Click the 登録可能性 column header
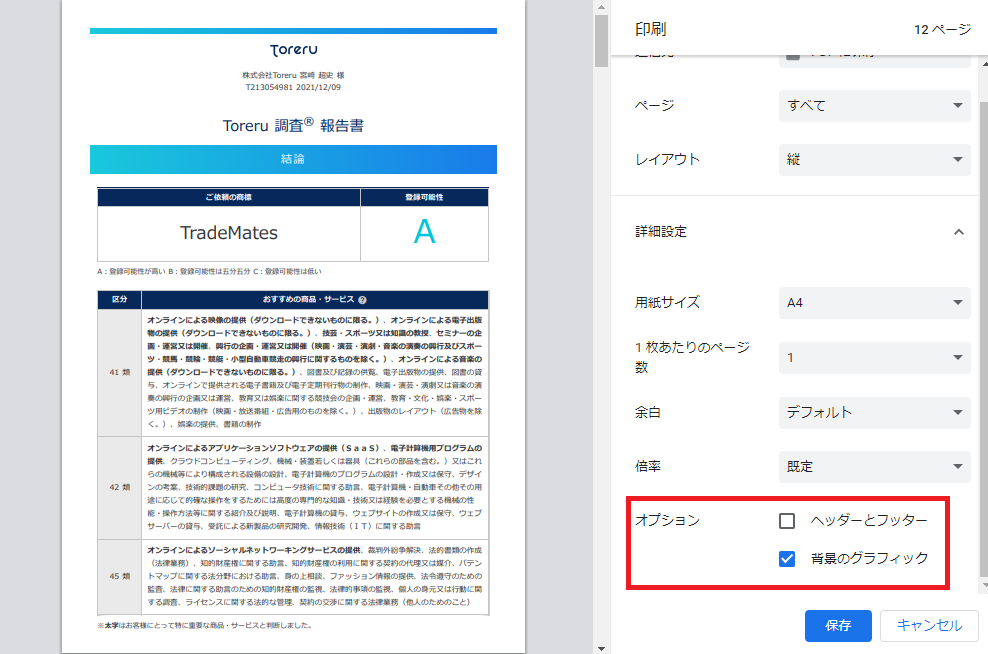The height and width of the screenshot is (654, 988). click(x=424, y=197)
